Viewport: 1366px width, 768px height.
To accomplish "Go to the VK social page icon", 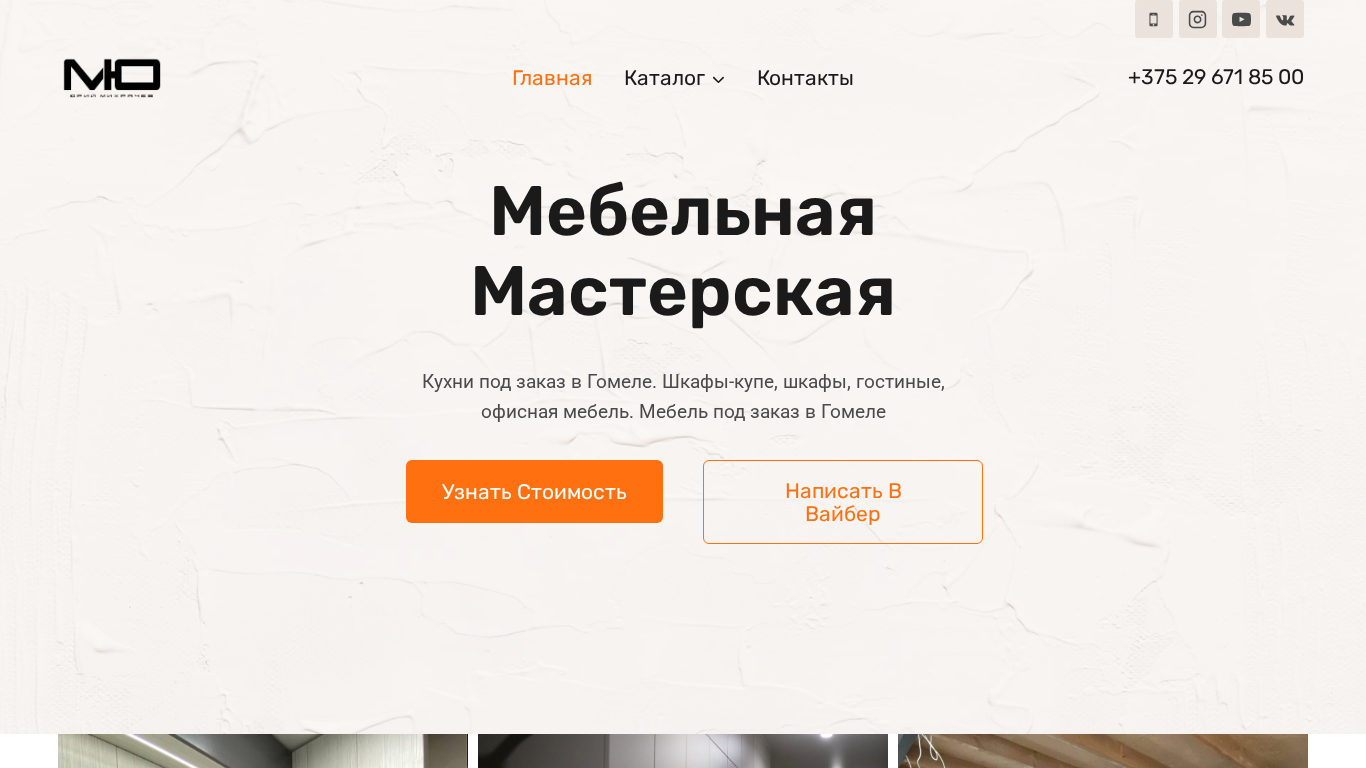I will 1285,19.
